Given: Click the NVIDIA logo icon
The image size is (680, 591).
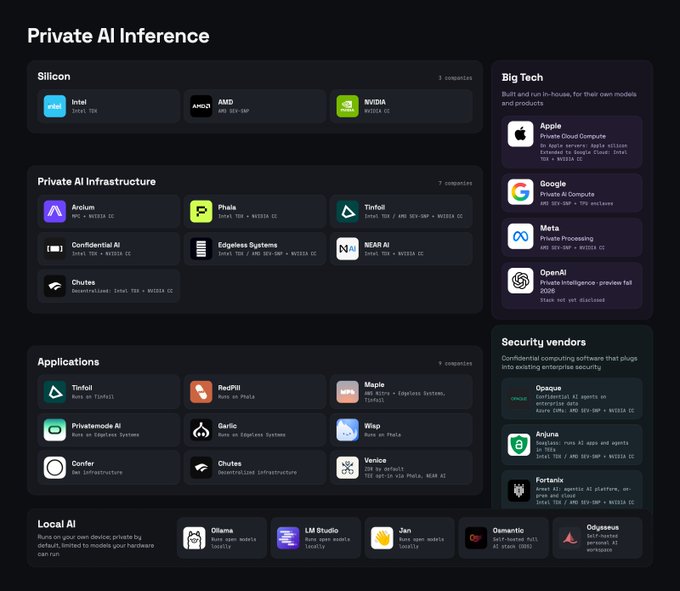Looking at the screenshot, I should [347, 106].
